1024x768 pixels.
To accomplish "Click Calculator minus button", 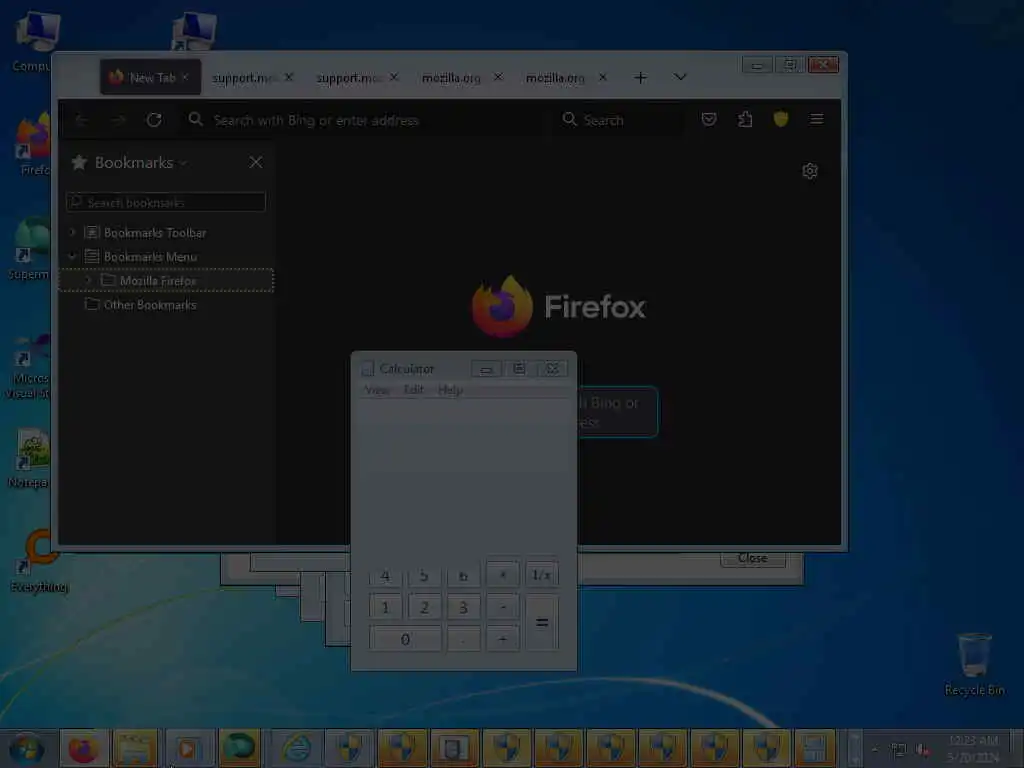I will coord(503,607).
